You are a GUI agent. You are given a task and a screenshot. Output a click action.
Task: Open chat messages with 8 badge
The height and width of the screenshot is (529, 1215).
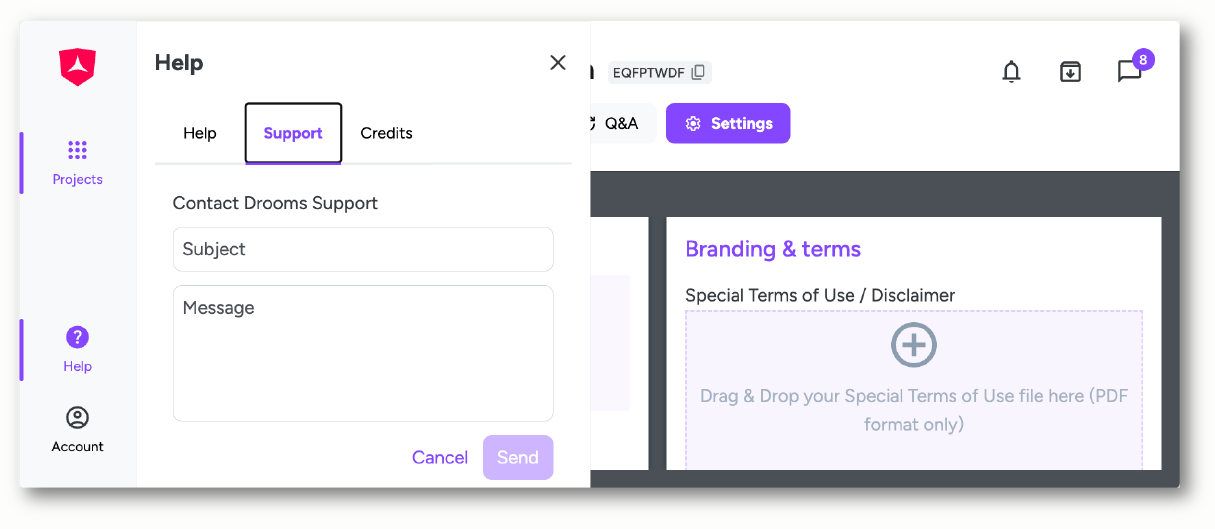click(1130, 71)
